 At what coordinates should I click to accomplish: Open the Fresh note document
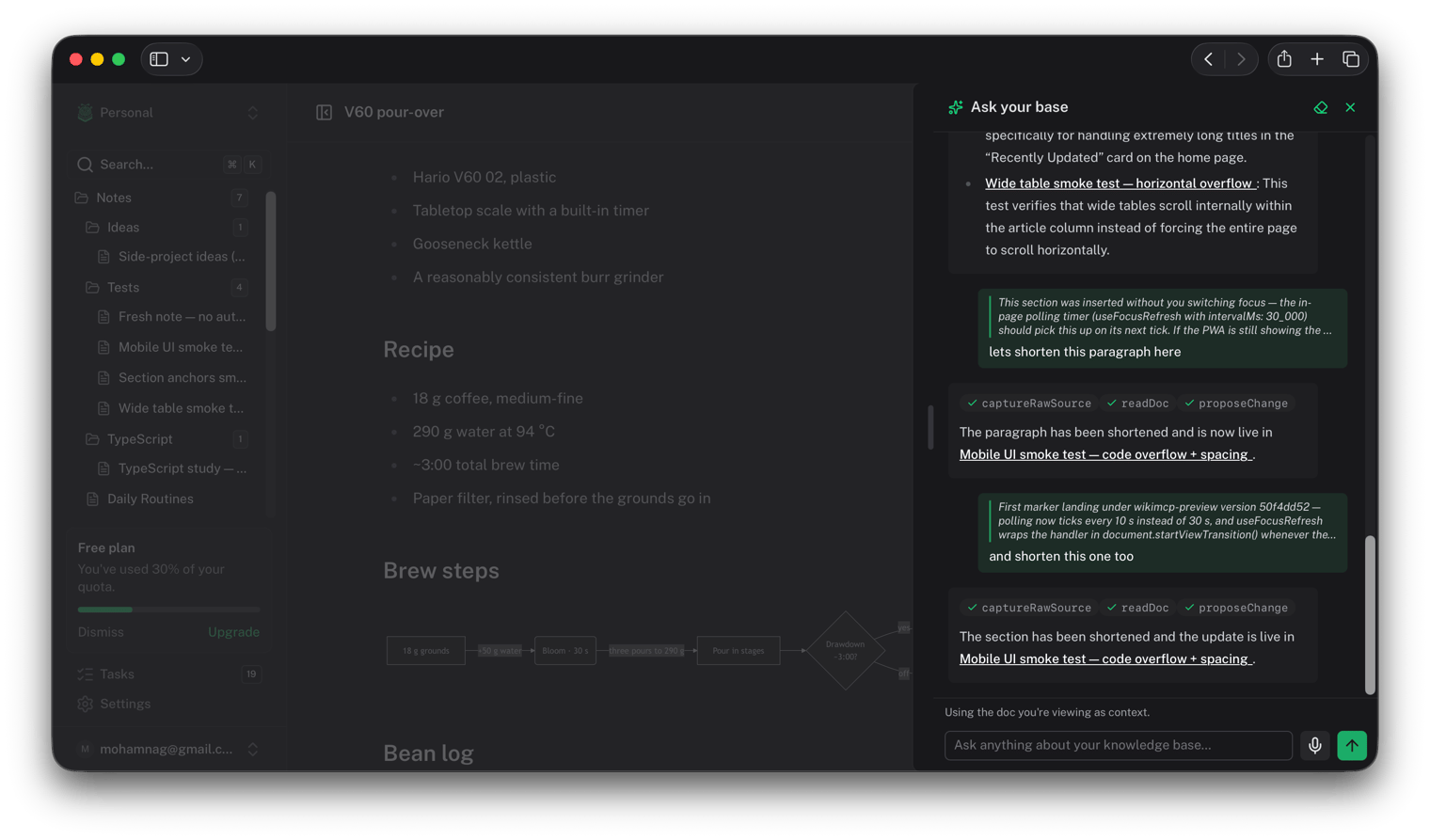(x=172, y=317)
